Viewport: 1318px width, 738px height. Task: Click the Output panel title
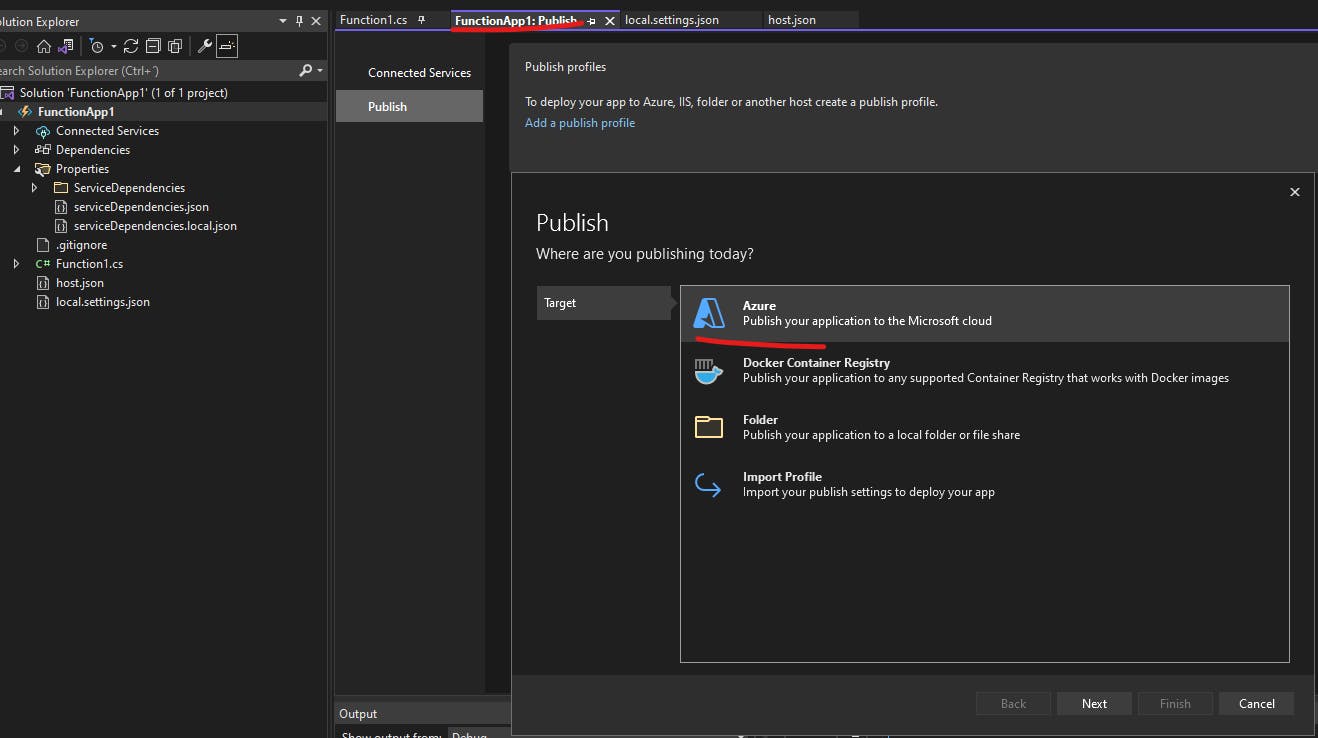pyautogui.click(x=358, y=713)
